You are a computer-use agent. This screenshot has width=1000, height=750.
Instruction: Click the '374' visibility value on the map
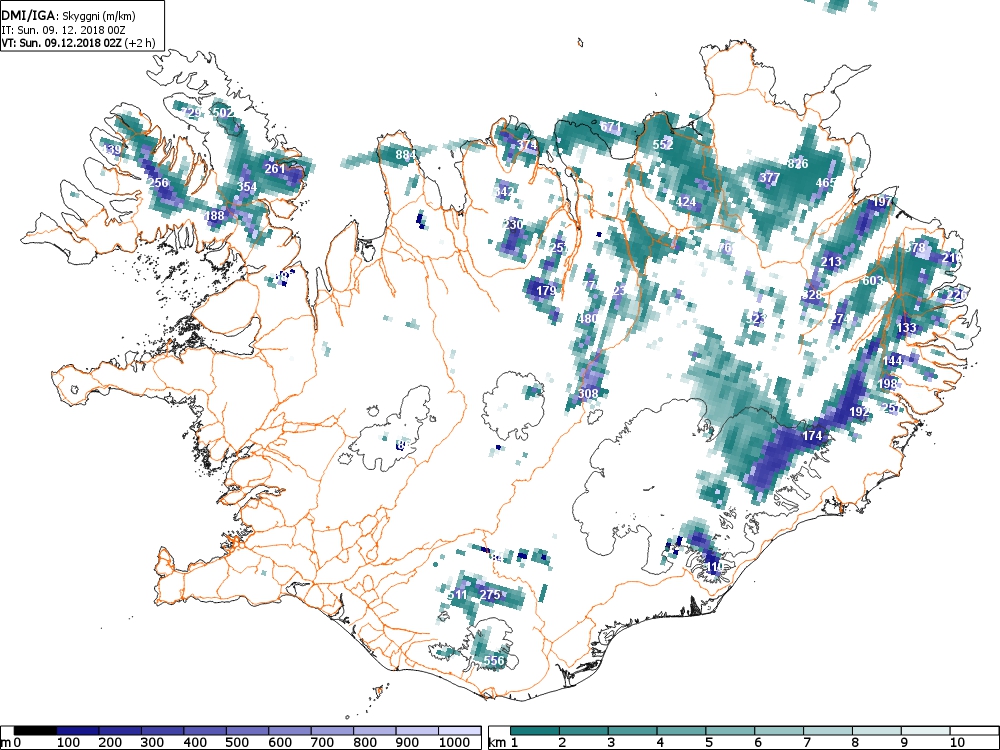(x=527, y=145)
